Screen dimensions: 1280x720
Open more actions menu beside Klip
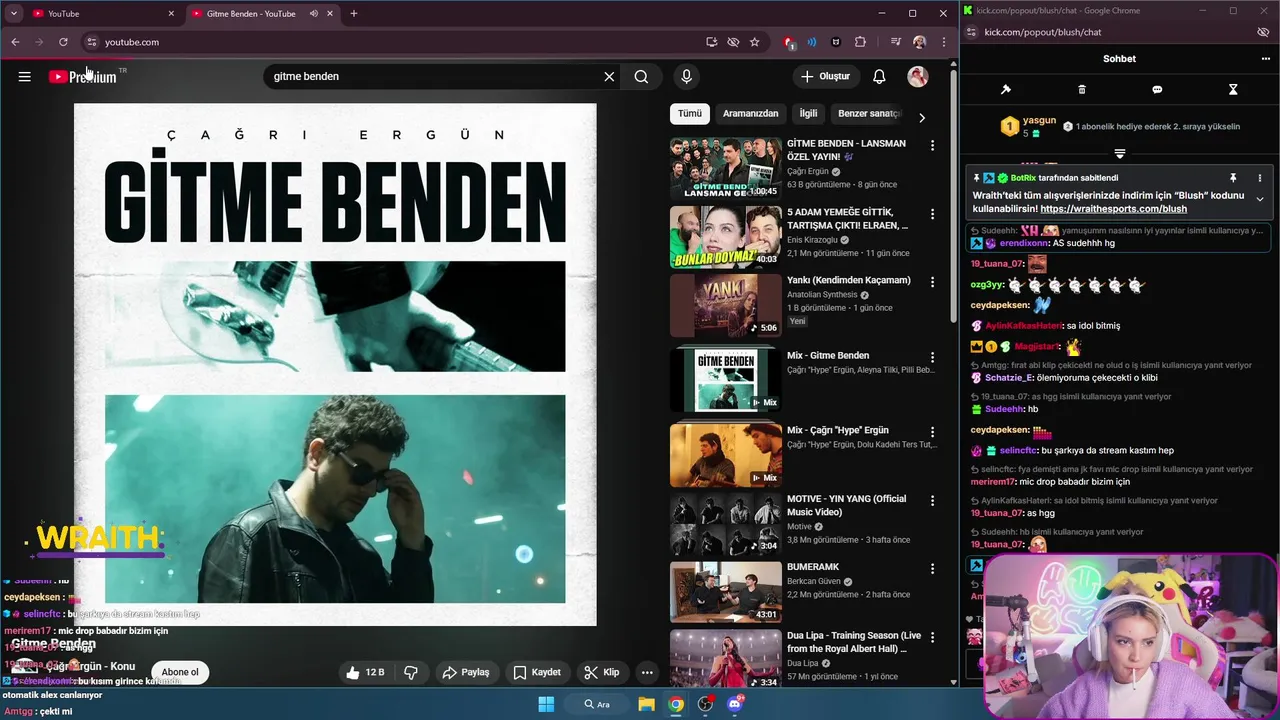click(x=647, y=672)
